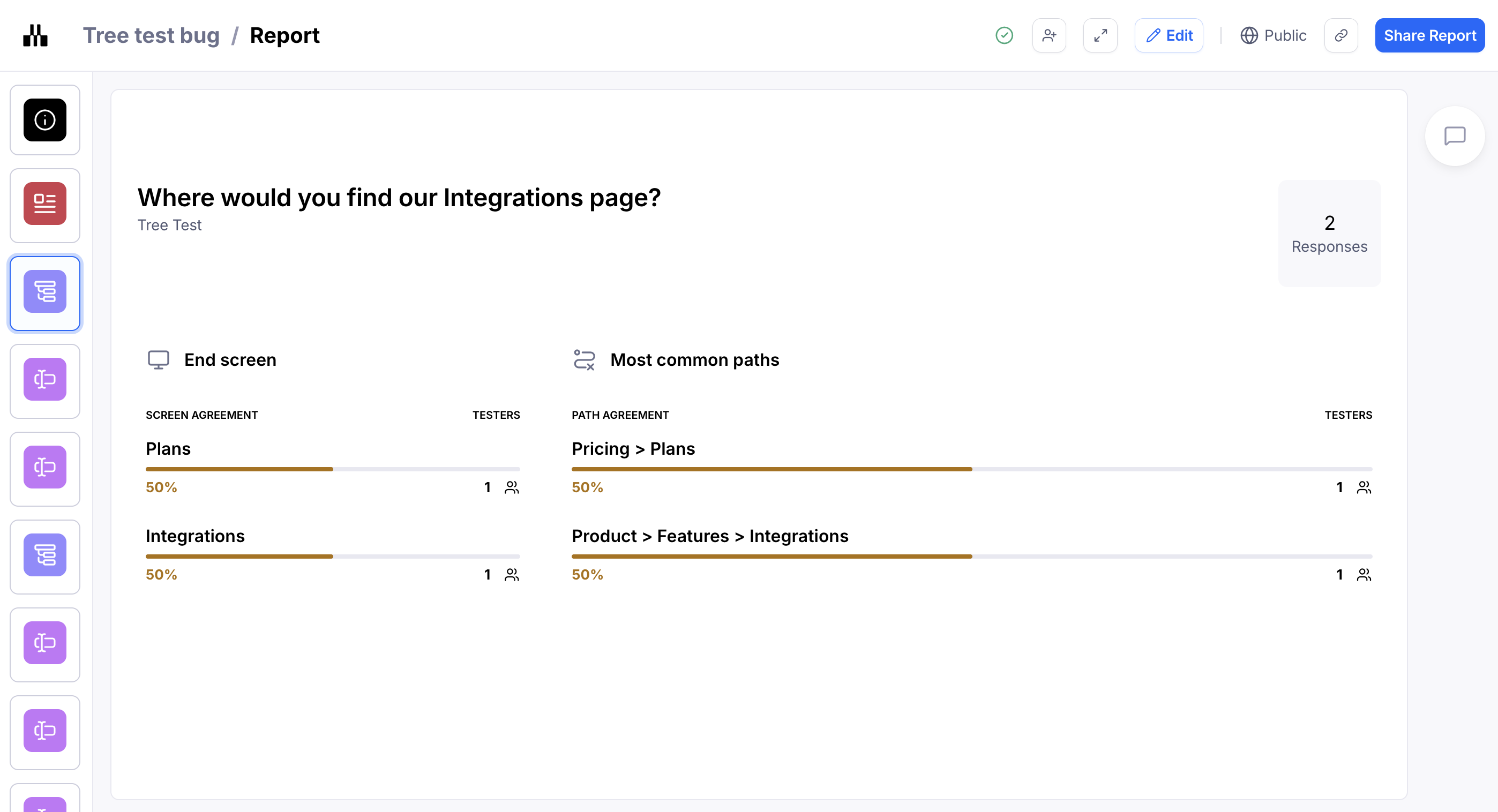The height and width of the screenshot is (812, 1498).
Task: Click the 2 Responses card
Action: tap(1329, 234)
